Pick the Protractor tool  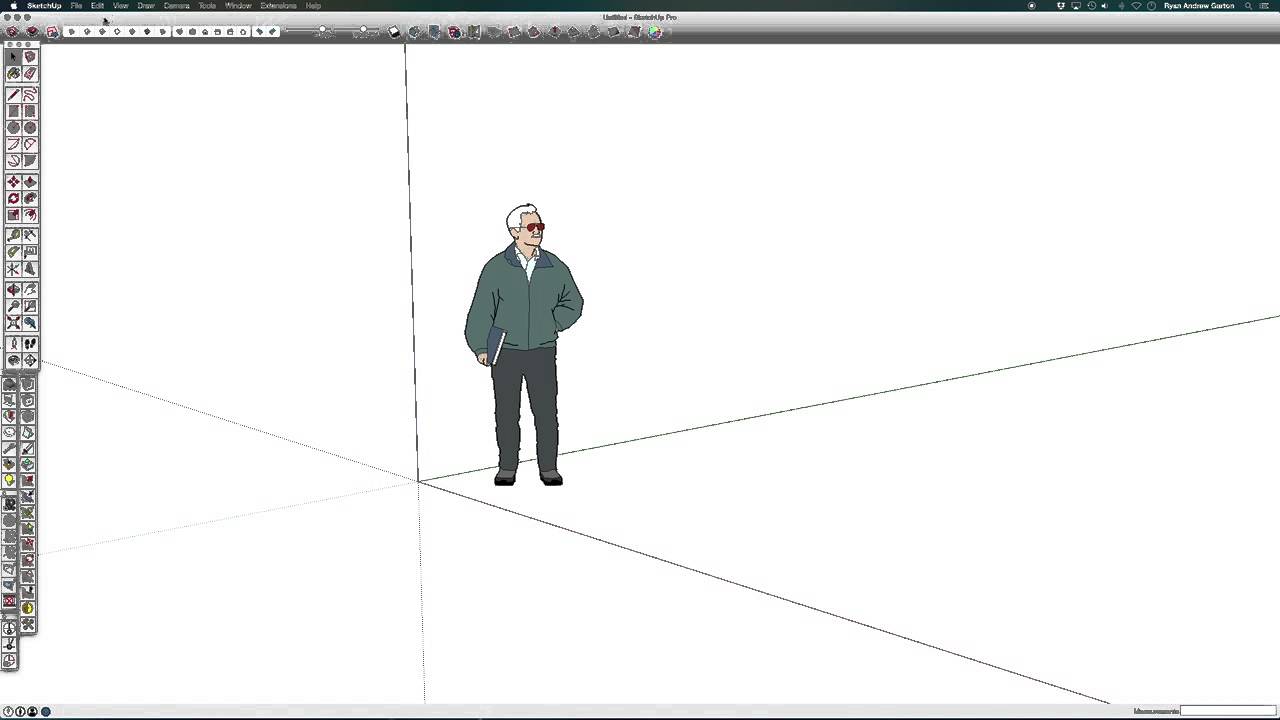(13, 252)
